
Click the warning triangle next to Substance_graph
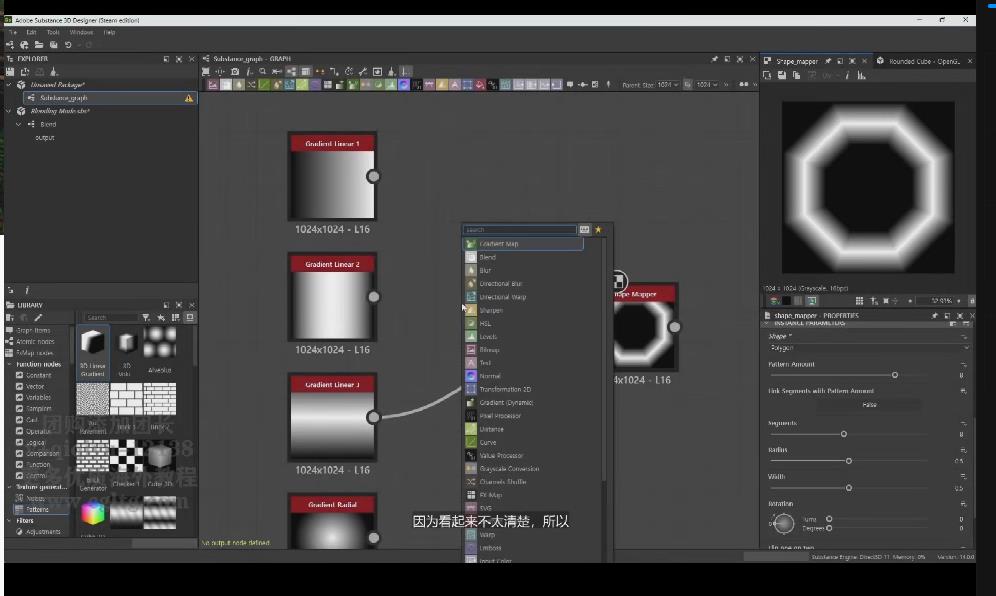pyautogui.click(x=188, y=99)
